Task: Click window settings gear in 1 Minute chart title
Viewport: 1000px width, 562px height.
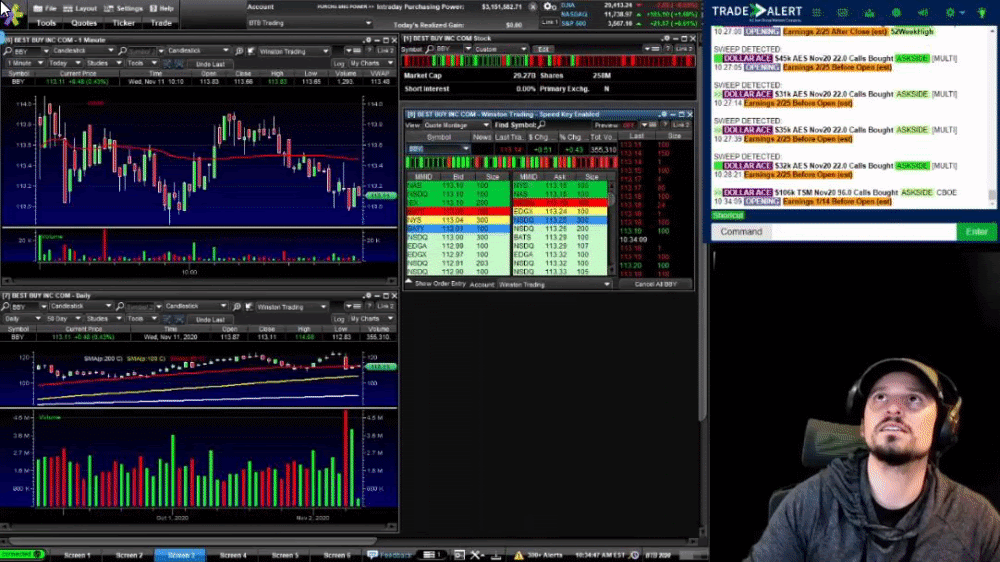Action: [x=368, y=40]
